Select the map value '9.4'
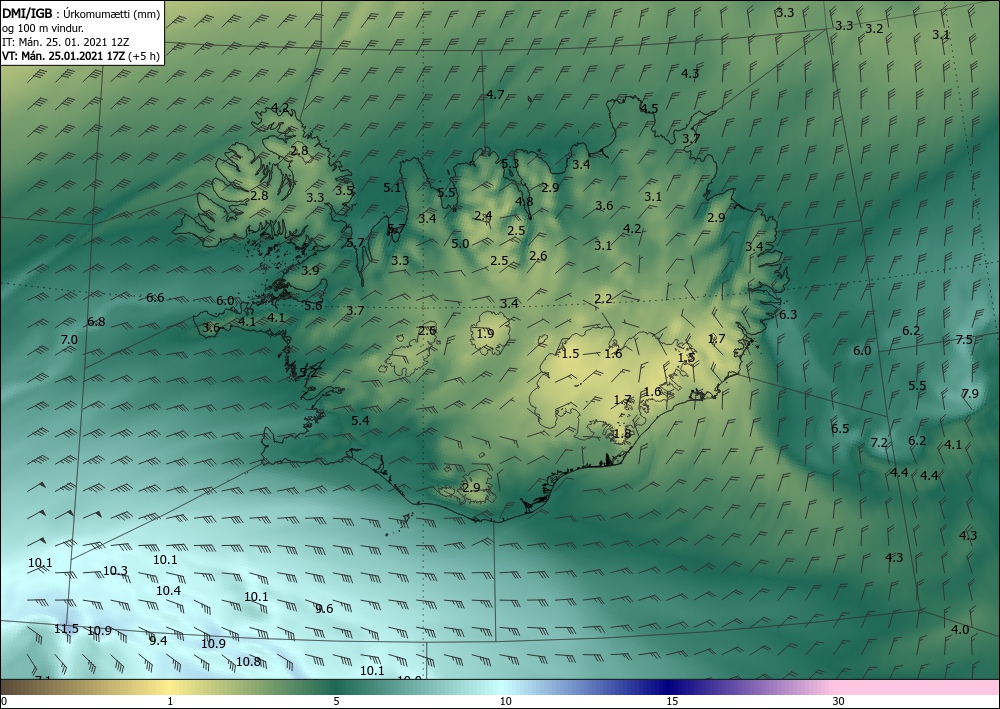Image resolution: width=1000 pixels, height=709 pixels. pyautogui.click(x=158, y=640)
